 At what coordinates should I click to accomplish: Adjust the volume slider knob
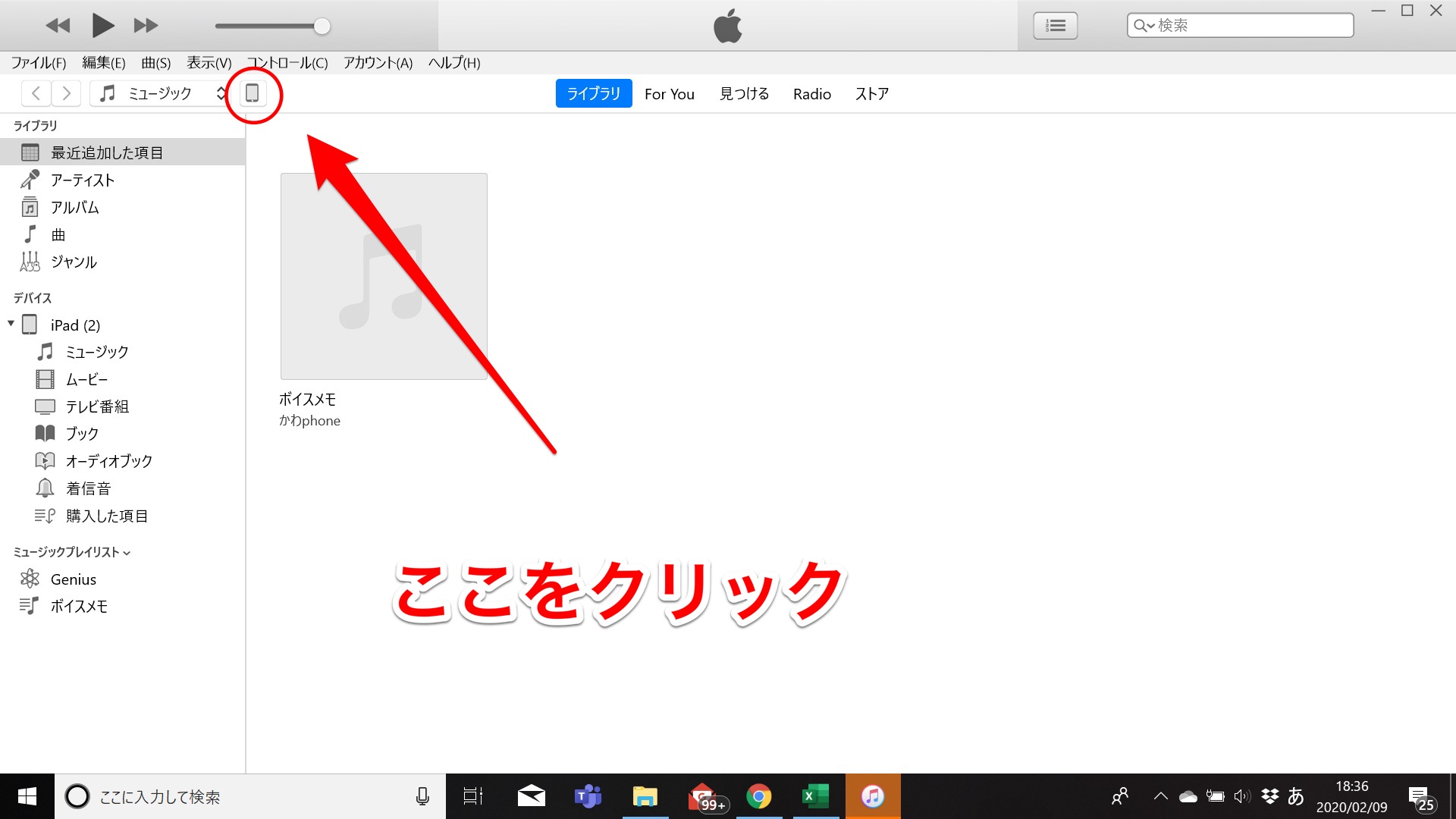tap(322, 27)
